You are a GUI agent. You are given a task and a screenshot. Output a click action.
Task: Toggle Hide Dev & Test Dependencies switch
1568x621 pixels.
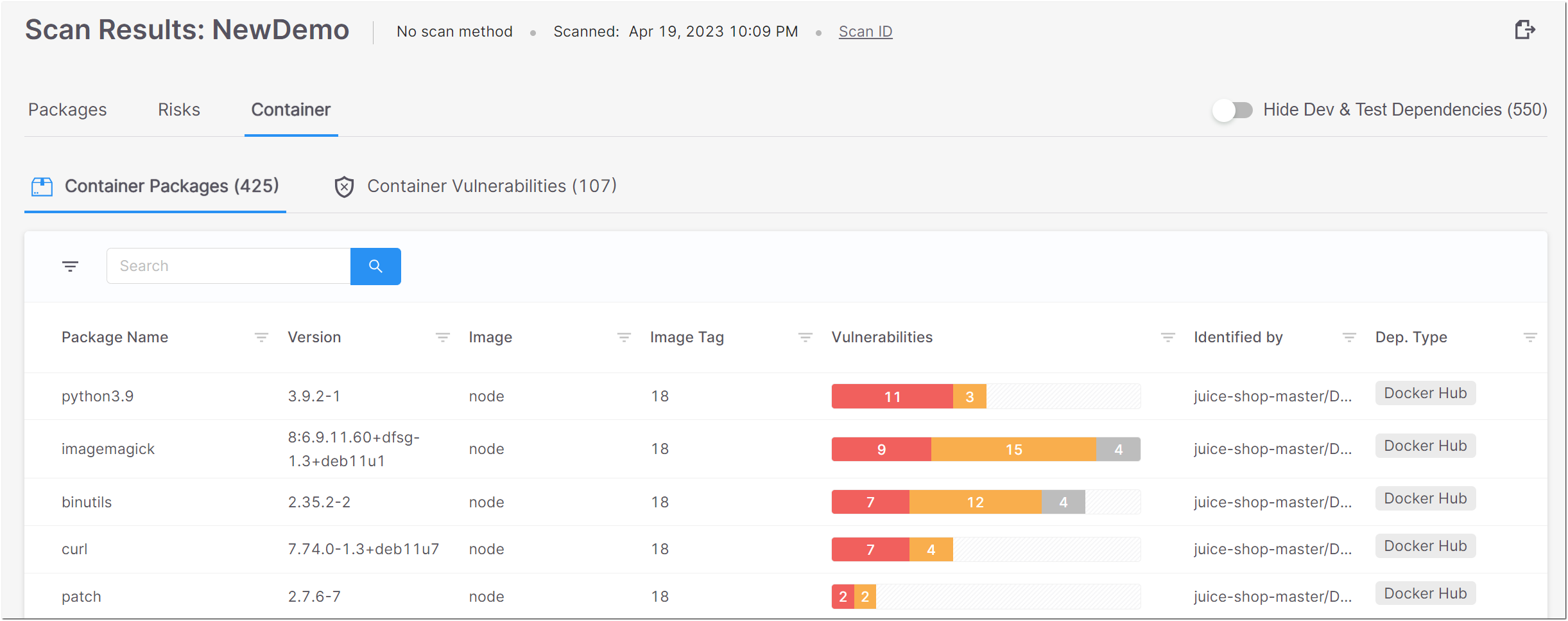[1233, 110]
